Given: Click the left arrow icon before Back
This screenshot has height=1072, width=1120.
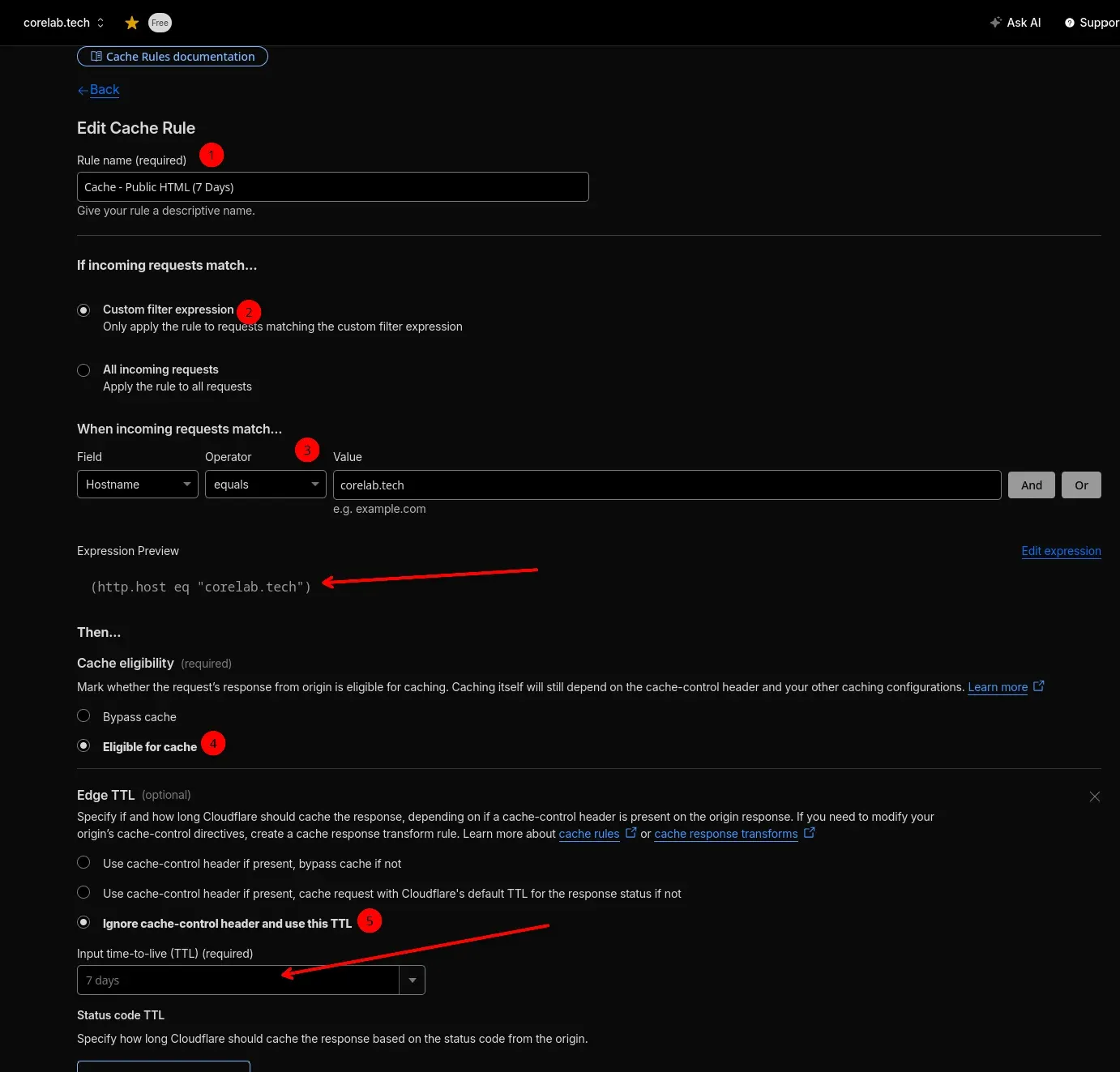Looking at the screenshot, I should pos(83,91).
